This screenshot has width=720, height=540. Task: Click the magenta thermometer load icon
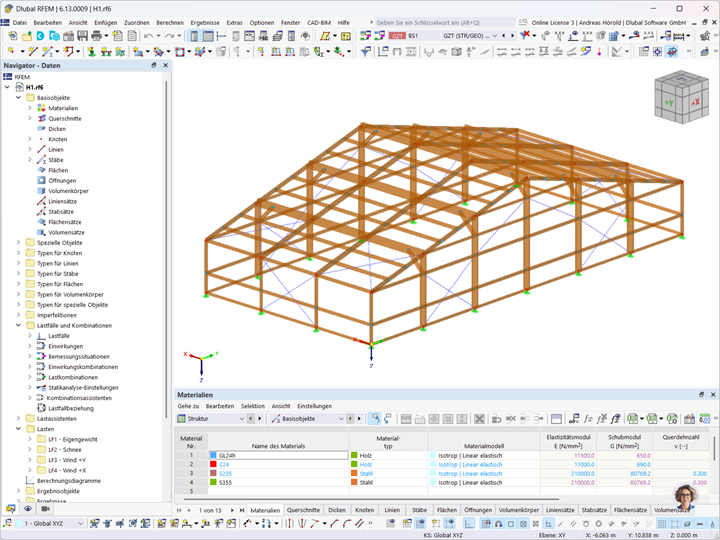click(x=599, y=52)
